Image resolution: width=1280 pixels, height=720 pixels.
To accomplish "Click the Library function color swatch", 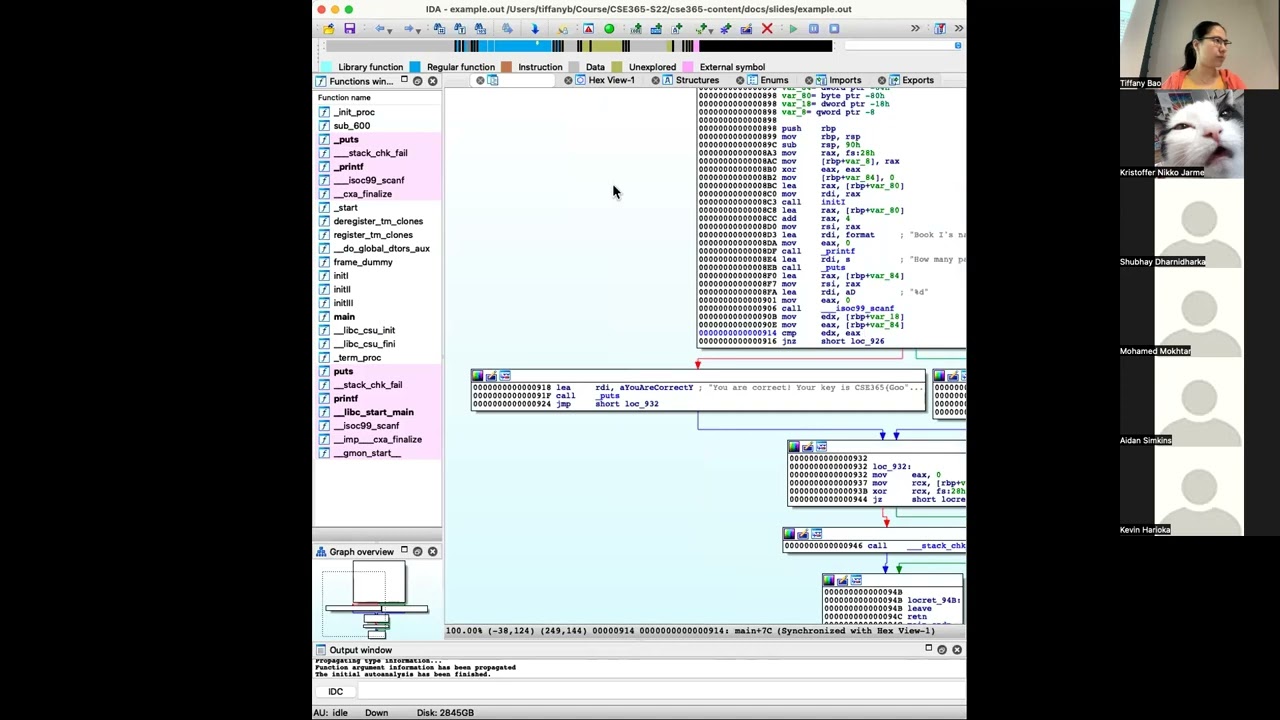I will pyautogui.click(x=326, y=67).
